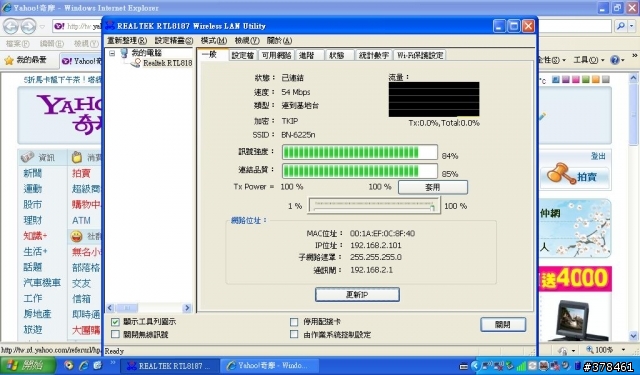Select the Realtek RTL818 adapter icon in tree
Viewport: 640px width, 375px height.
pos(136,63)
